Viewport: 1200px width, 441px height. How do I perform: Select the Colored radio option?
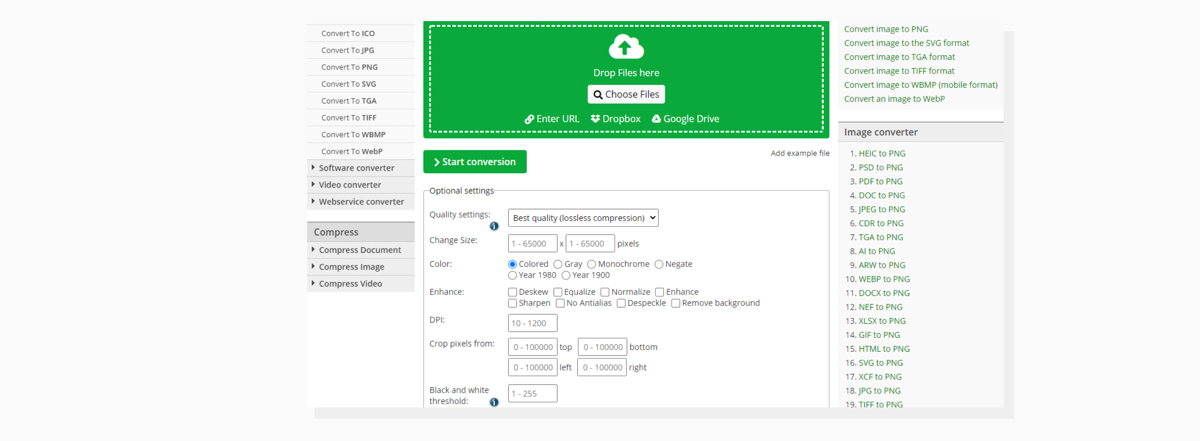coord(513,264)
